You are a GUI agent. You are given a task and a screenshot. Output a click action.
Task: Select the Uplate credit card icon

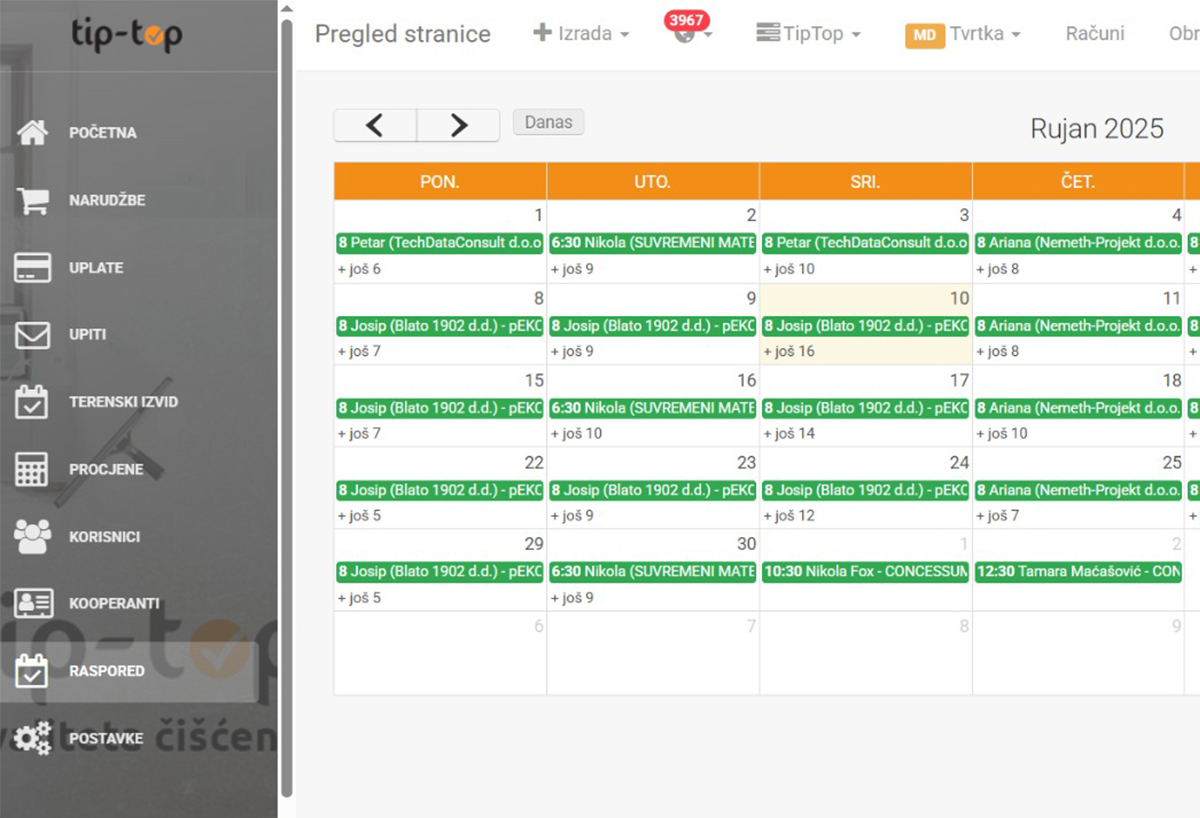point(32,268)
